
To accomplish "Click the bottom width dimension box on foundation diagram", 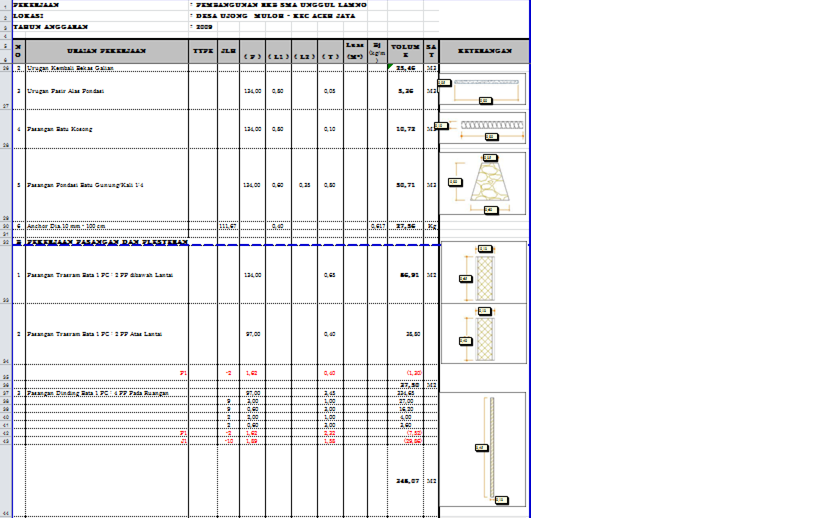I will 490,210.
